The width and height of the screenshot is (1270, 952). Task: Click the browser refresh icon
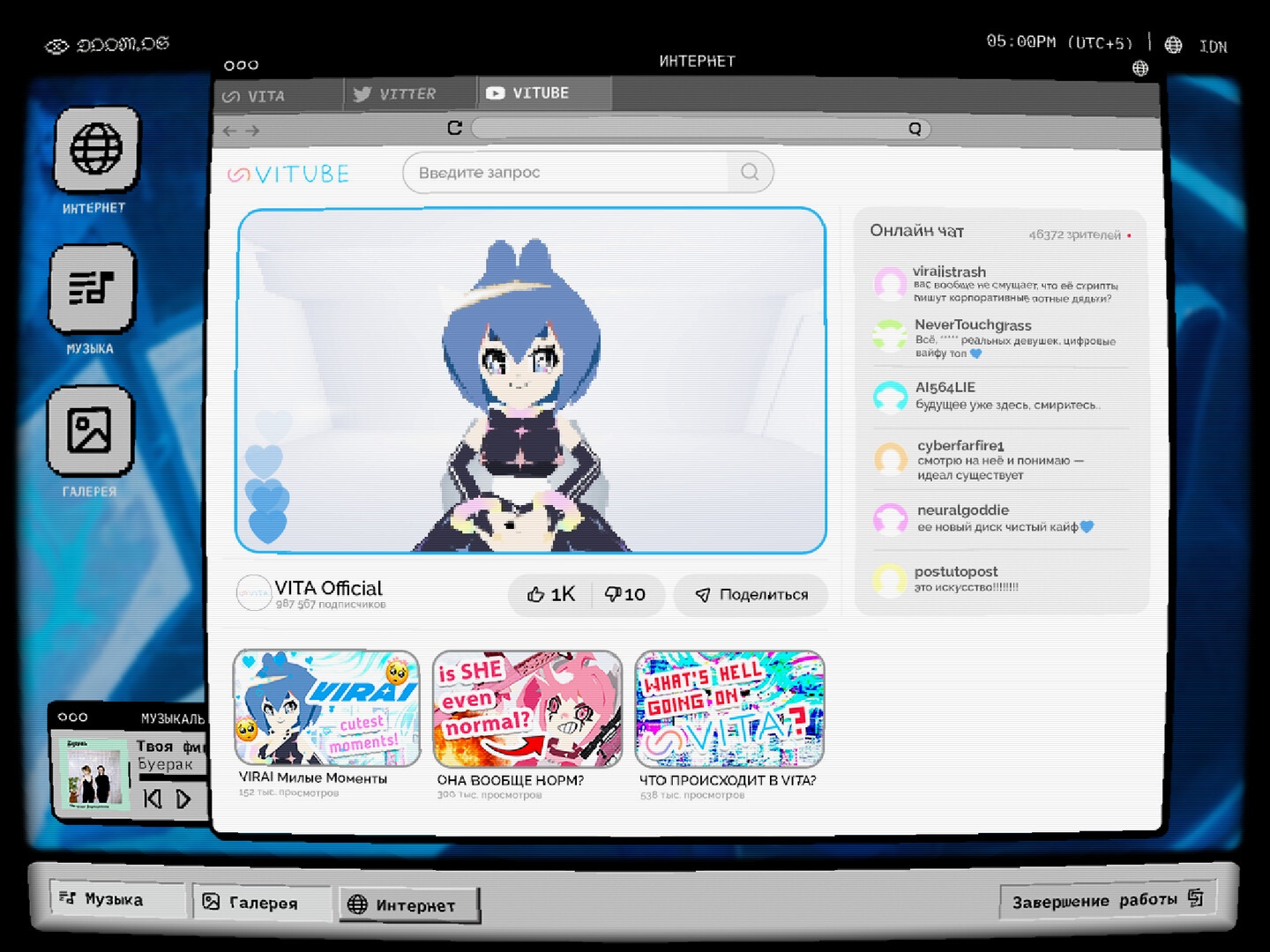coord(455,129)
